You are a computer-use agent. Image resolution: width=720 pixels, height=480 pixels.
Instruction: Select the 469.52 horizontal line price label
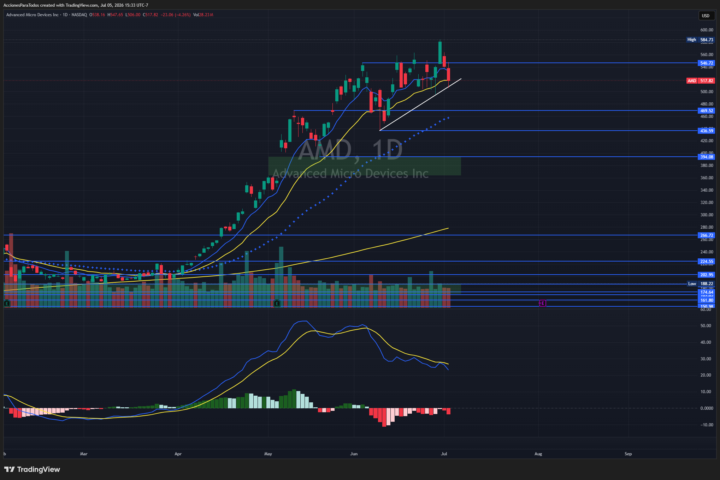click(706, 111)
